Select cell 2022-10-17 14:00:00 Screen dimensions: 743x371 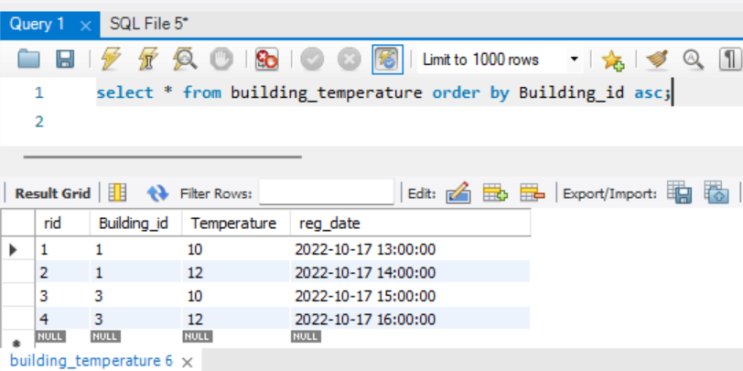[410, 272]
